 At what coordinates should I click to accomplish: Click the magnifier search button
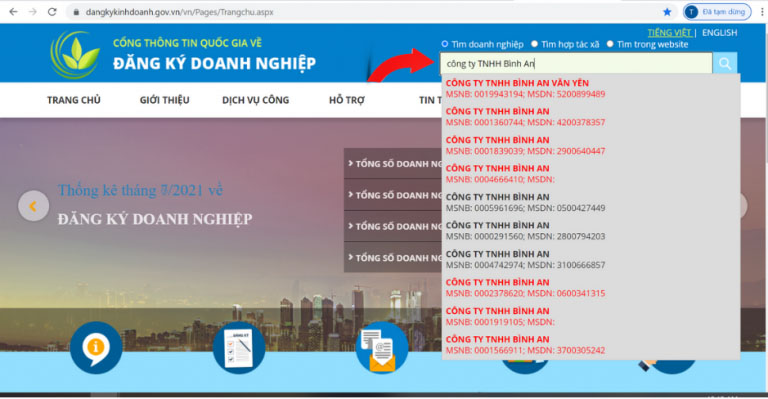point(725,63)
